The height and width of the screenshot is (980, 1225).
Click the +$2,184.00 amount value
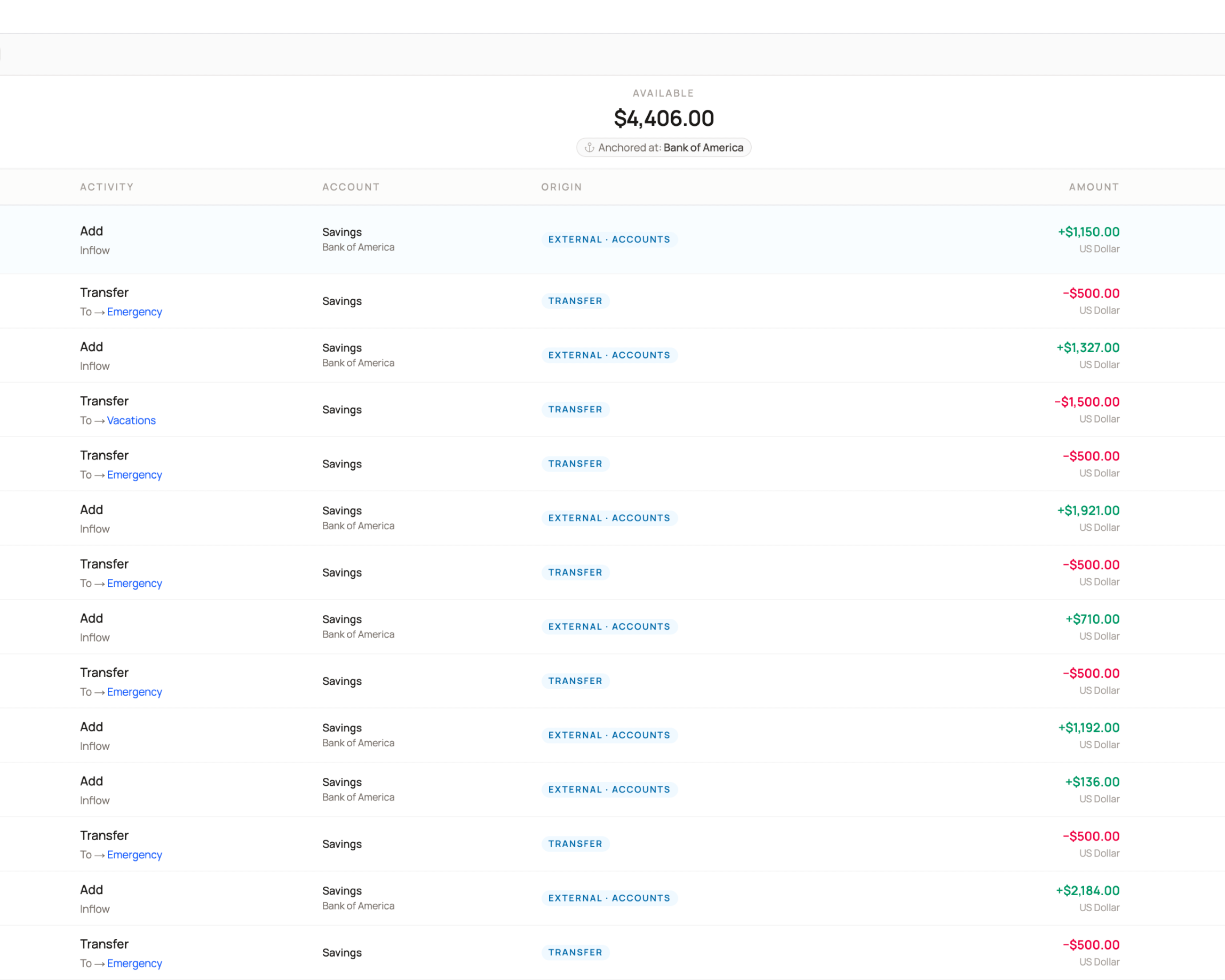pyautogui.click(x=1087, y=890)
